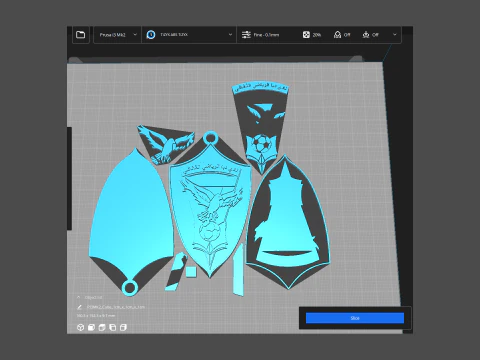Click the blue material spool icon

click(x=151, y=35)
